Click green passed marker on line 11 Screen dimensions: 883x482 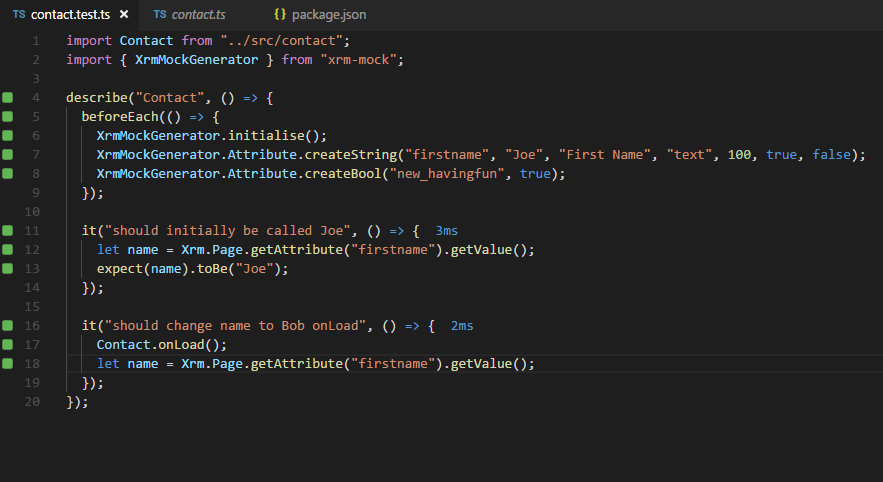click(7, 230)
